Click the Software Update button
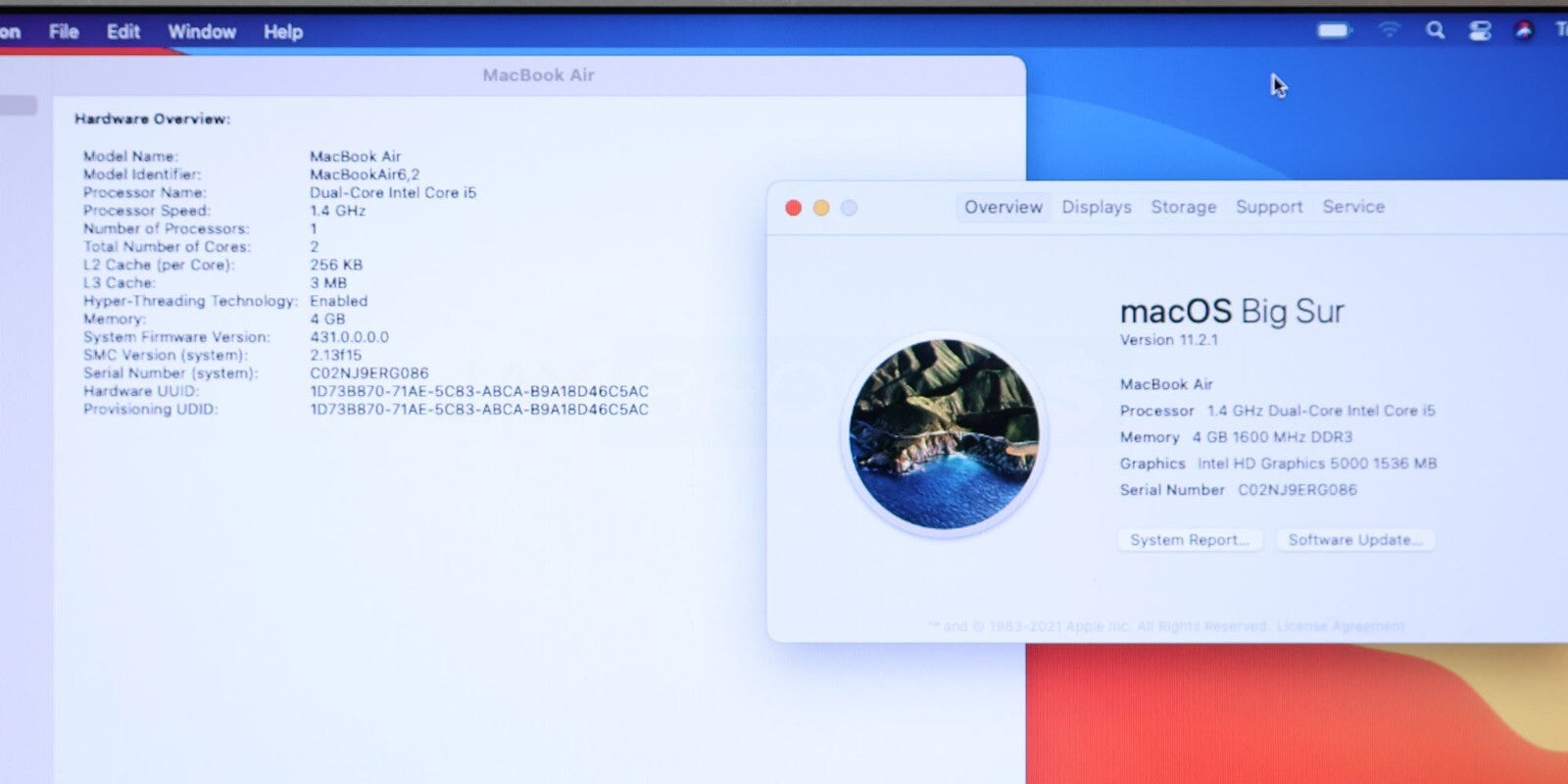 [1355, 540]
